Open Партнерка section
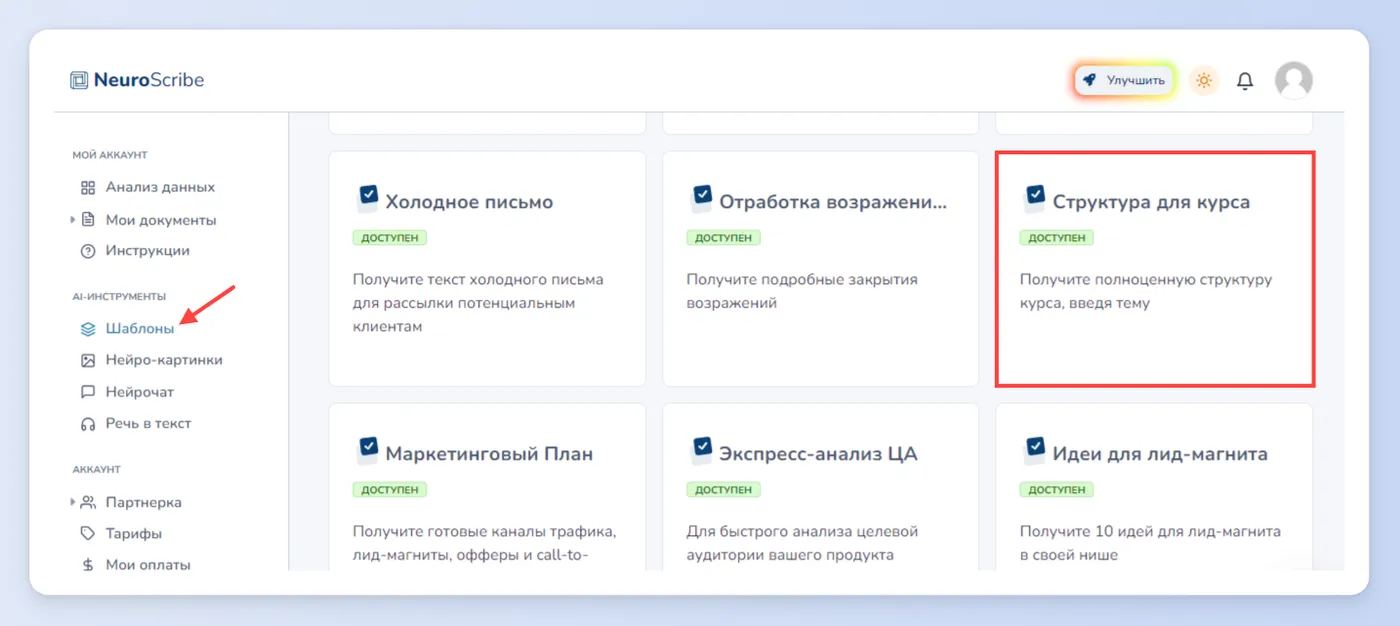The image size is (1400, 626). (x=143, y=502)
